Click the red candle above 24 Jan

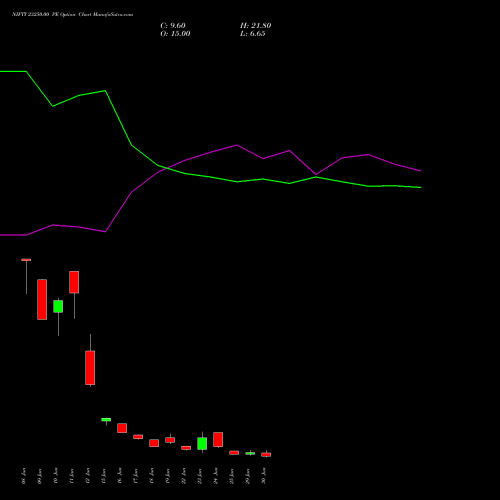pos(218,439)
